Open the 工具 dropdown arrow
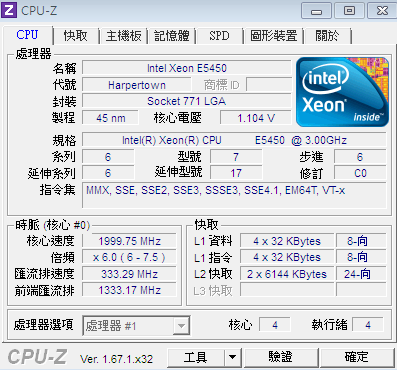Image resolution: width=397 pixels, height=370 pixels. (232, 358)
